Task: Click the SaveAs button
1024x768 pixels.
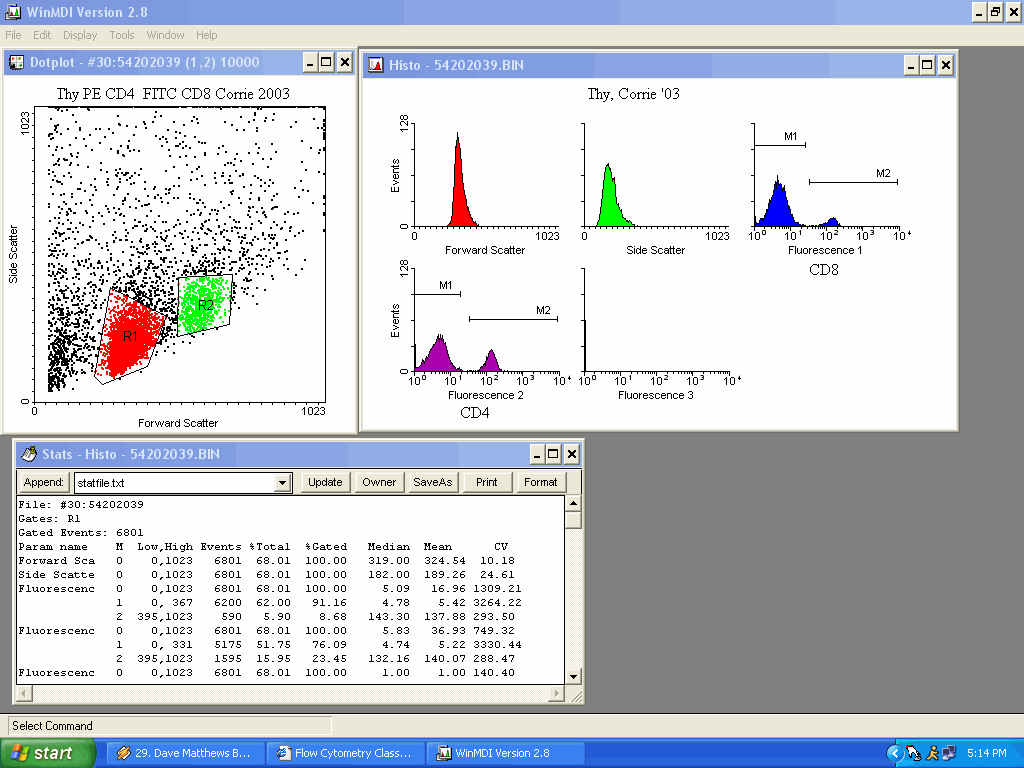Action: (x=432, y=482)
